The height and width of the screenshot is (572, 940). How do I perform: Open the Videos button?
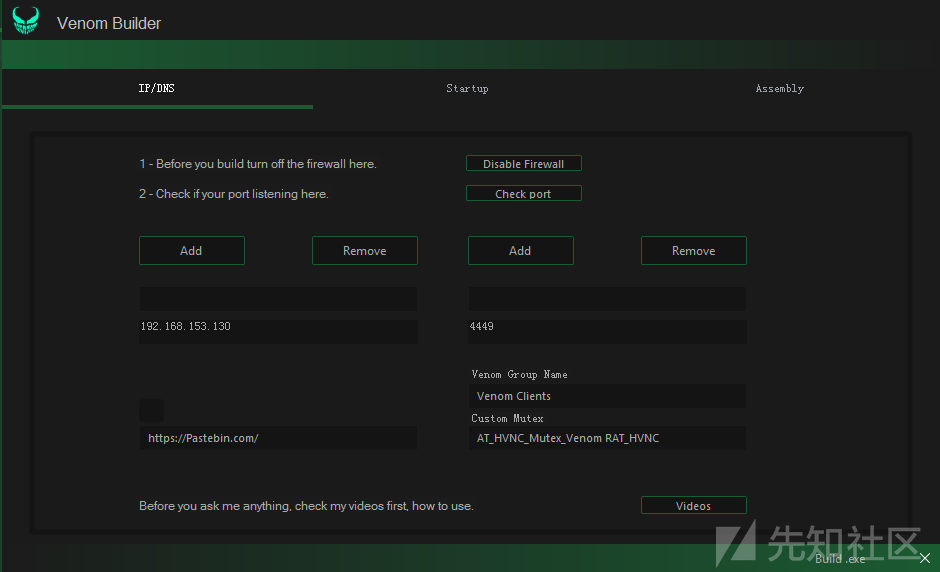pos(694,505)
